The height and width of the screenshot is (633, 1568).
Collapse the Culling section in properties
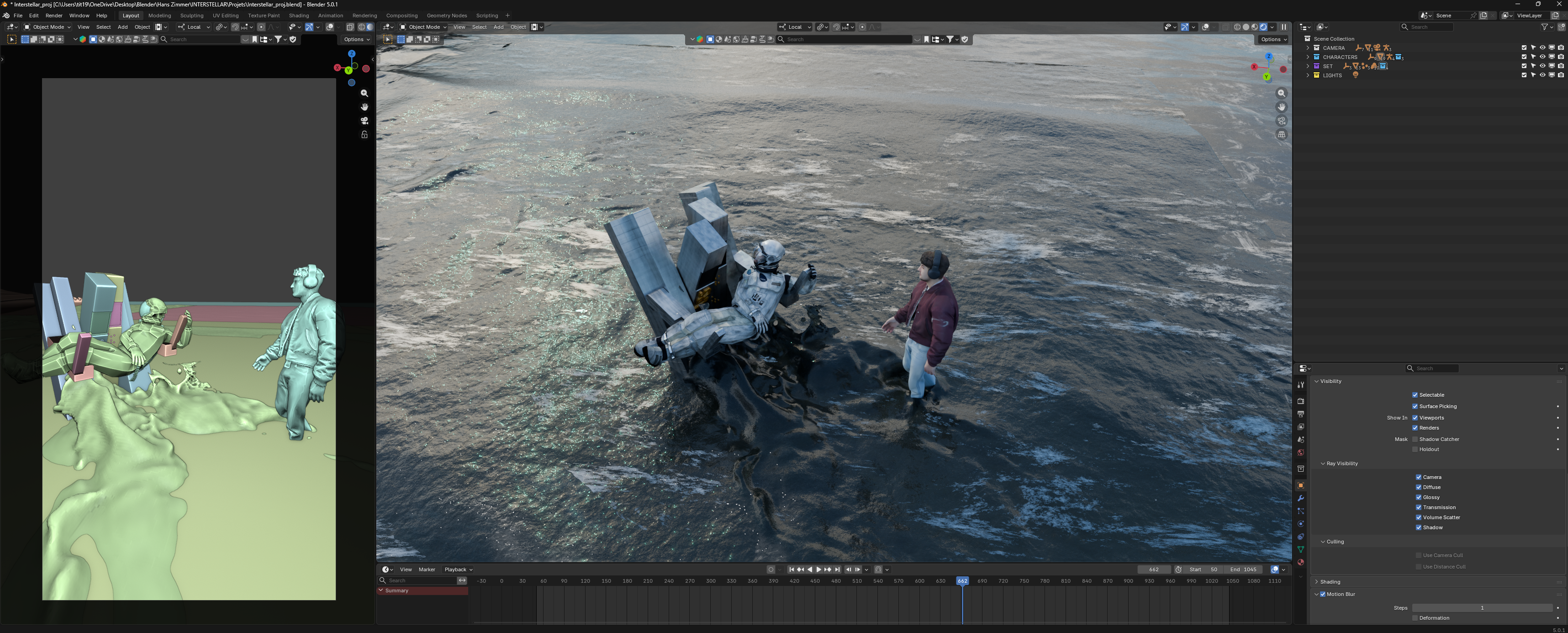click(x=1323, y=541)
